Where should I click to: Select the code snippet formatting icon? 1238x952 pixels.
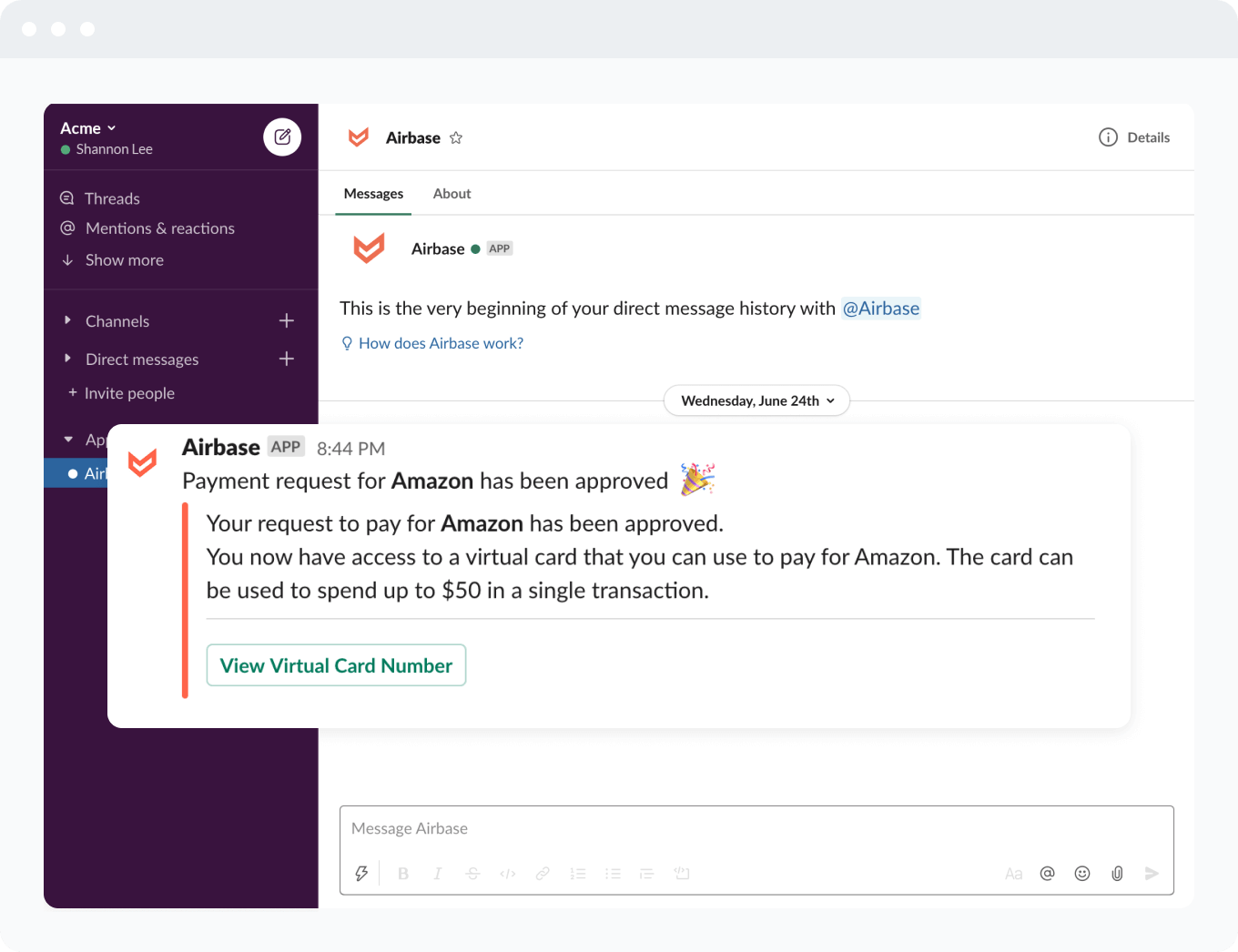click(x=507, y=873)
